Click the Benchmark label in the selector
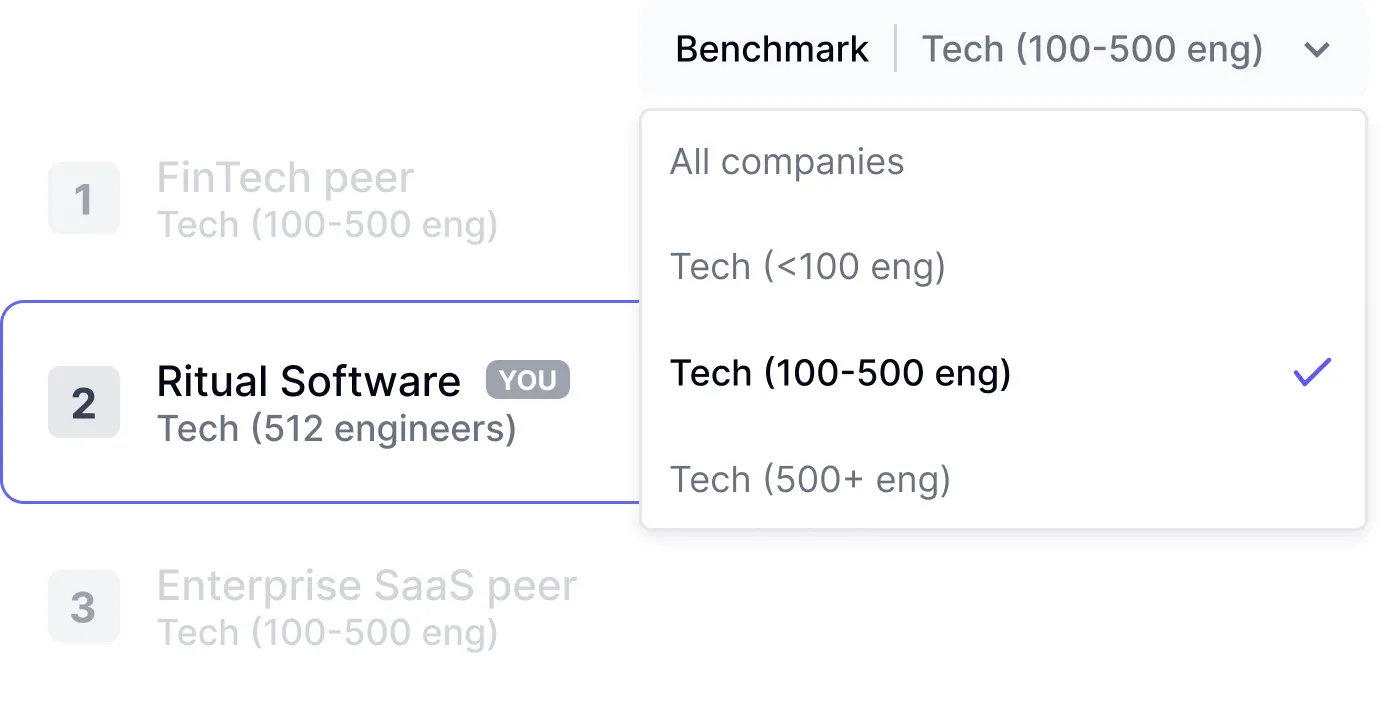The width and height of the screenshot is (1386, 708). click(x=772, y=49)
